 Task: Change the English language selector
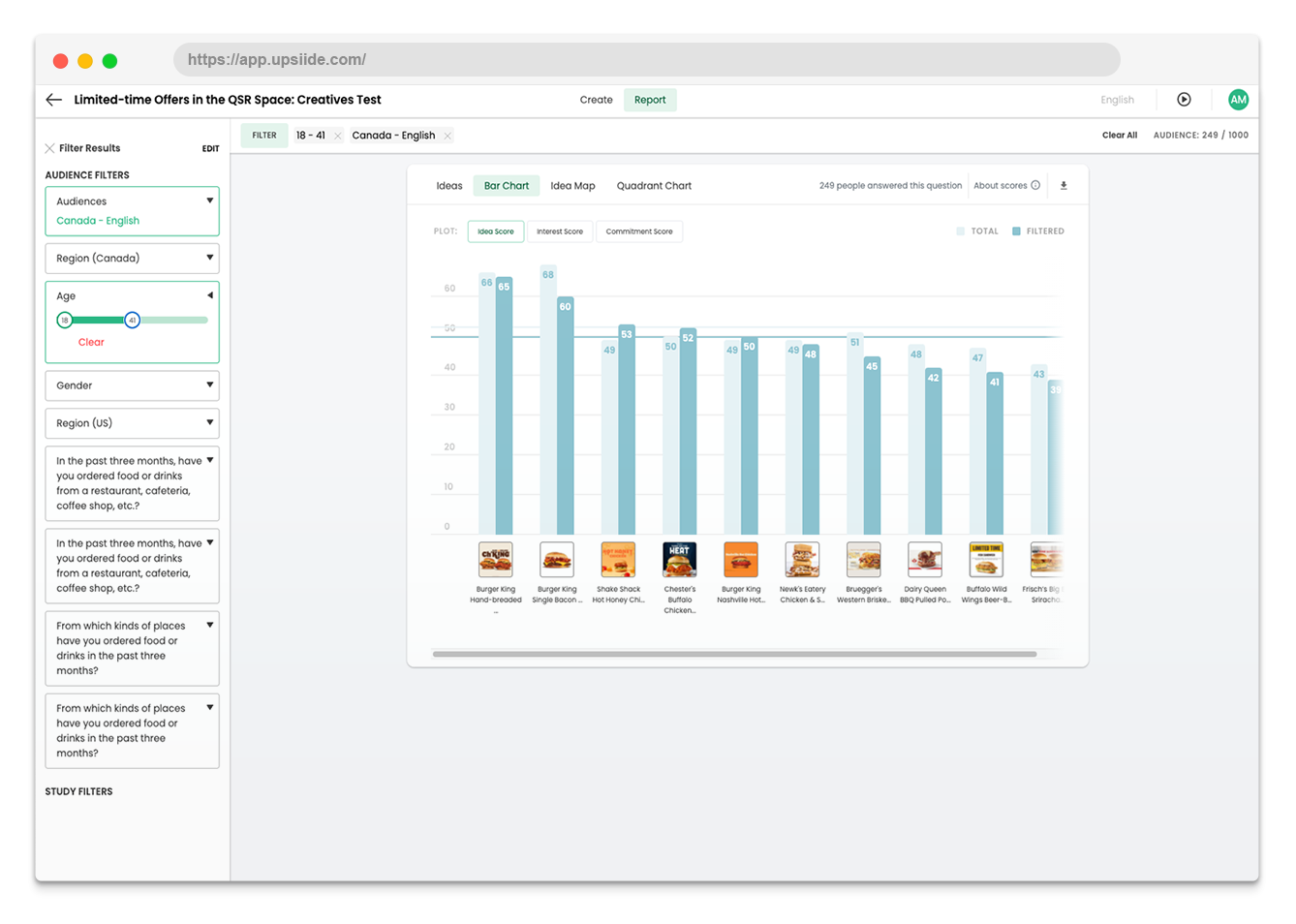pos(1117,100)
